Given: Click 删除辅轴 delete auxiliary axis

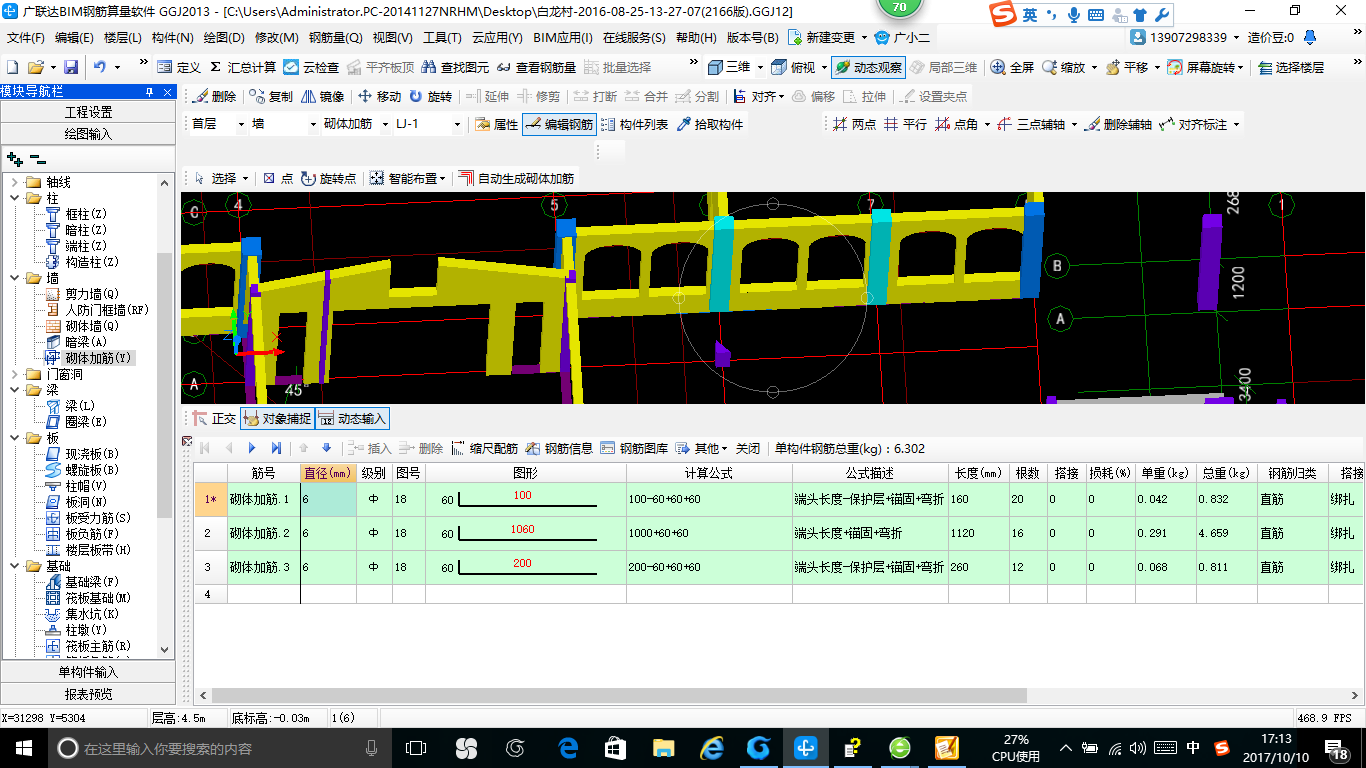Looking at the screenshot, I should click(1118, 124).
